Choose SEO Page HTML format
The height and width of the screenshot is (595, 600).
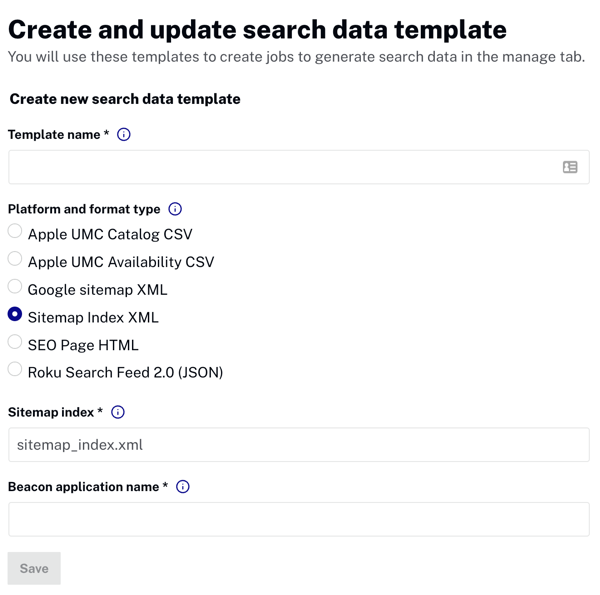coord(15,343)
